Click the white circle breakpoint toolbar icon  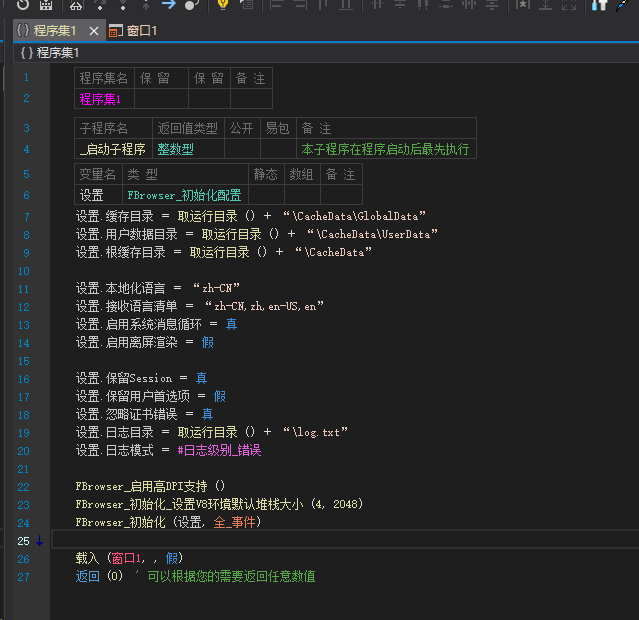[x=191, y=5]
